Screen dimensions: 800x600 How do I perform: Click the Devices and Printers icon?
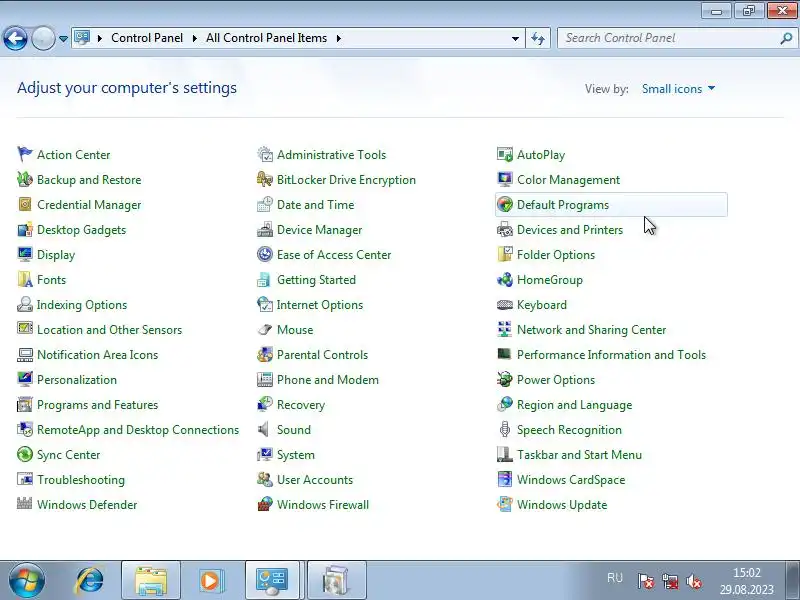point(505,230)
